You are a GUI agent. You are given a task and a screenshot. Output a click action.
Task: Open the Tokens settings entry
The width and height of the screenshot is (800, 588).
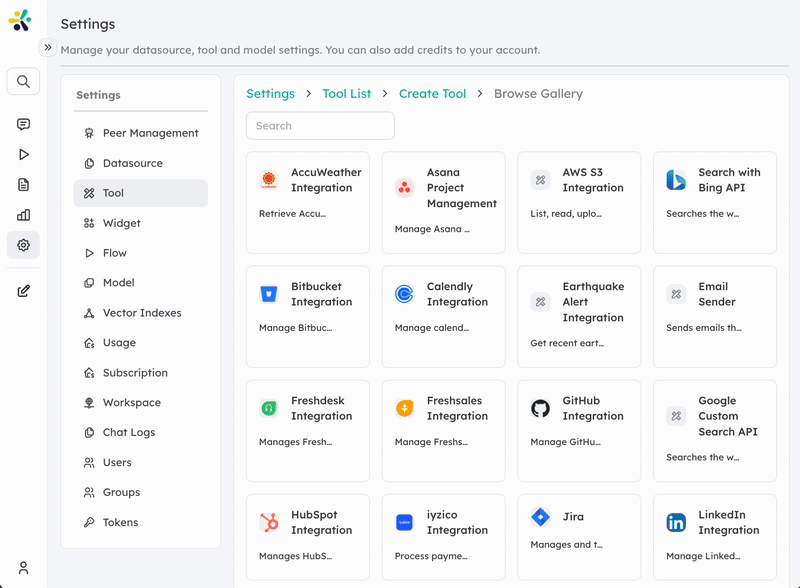[120, 522]
